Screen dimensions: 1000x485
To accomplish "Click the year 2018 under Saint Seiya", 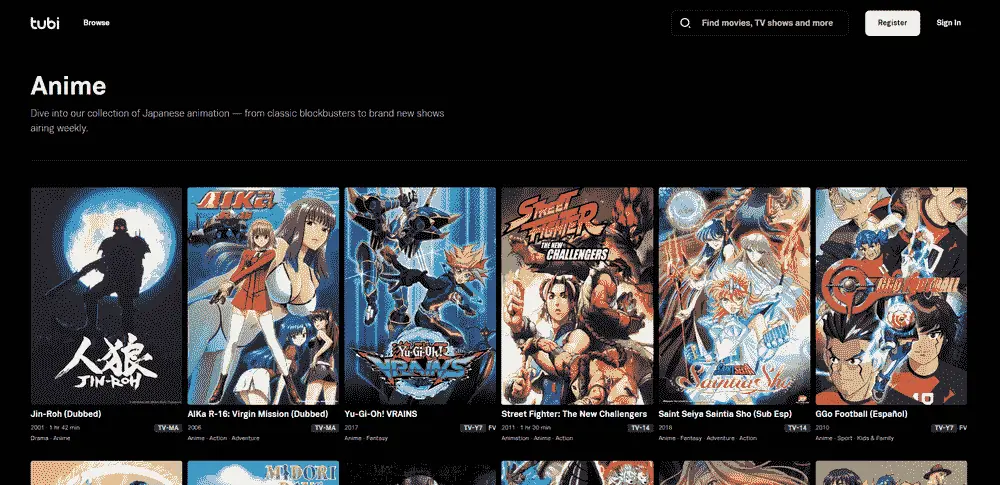I will pos(665,428).
